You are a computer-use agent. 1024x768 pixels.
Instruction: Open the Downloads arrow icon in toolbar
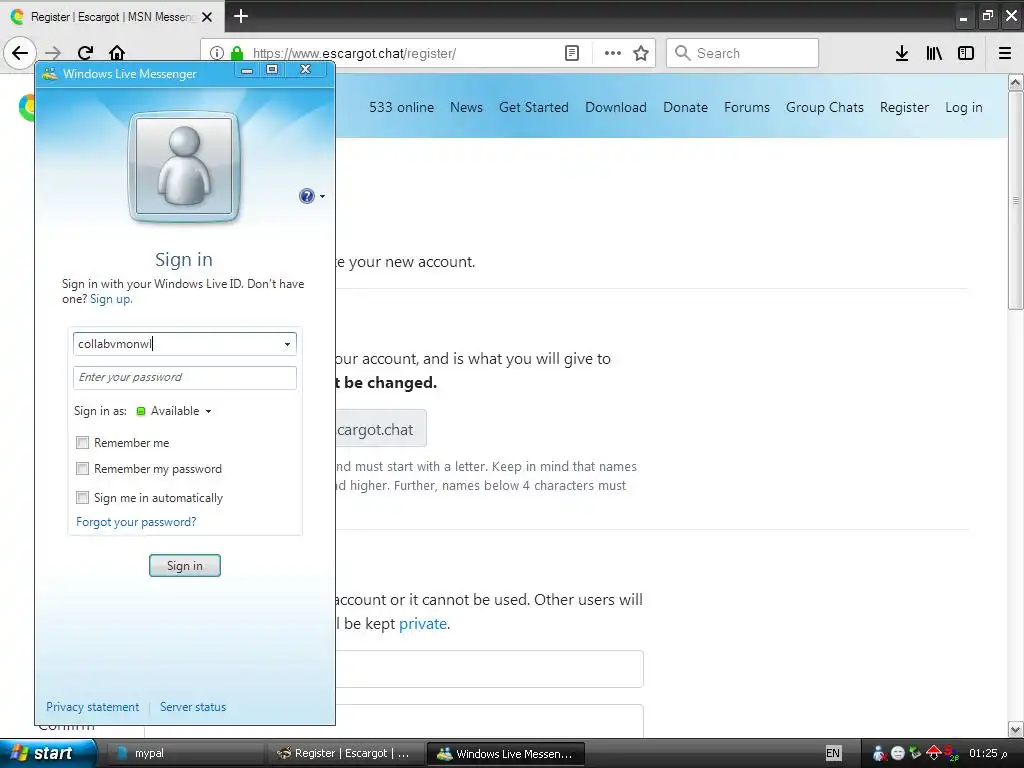click(x=902, y=53)
